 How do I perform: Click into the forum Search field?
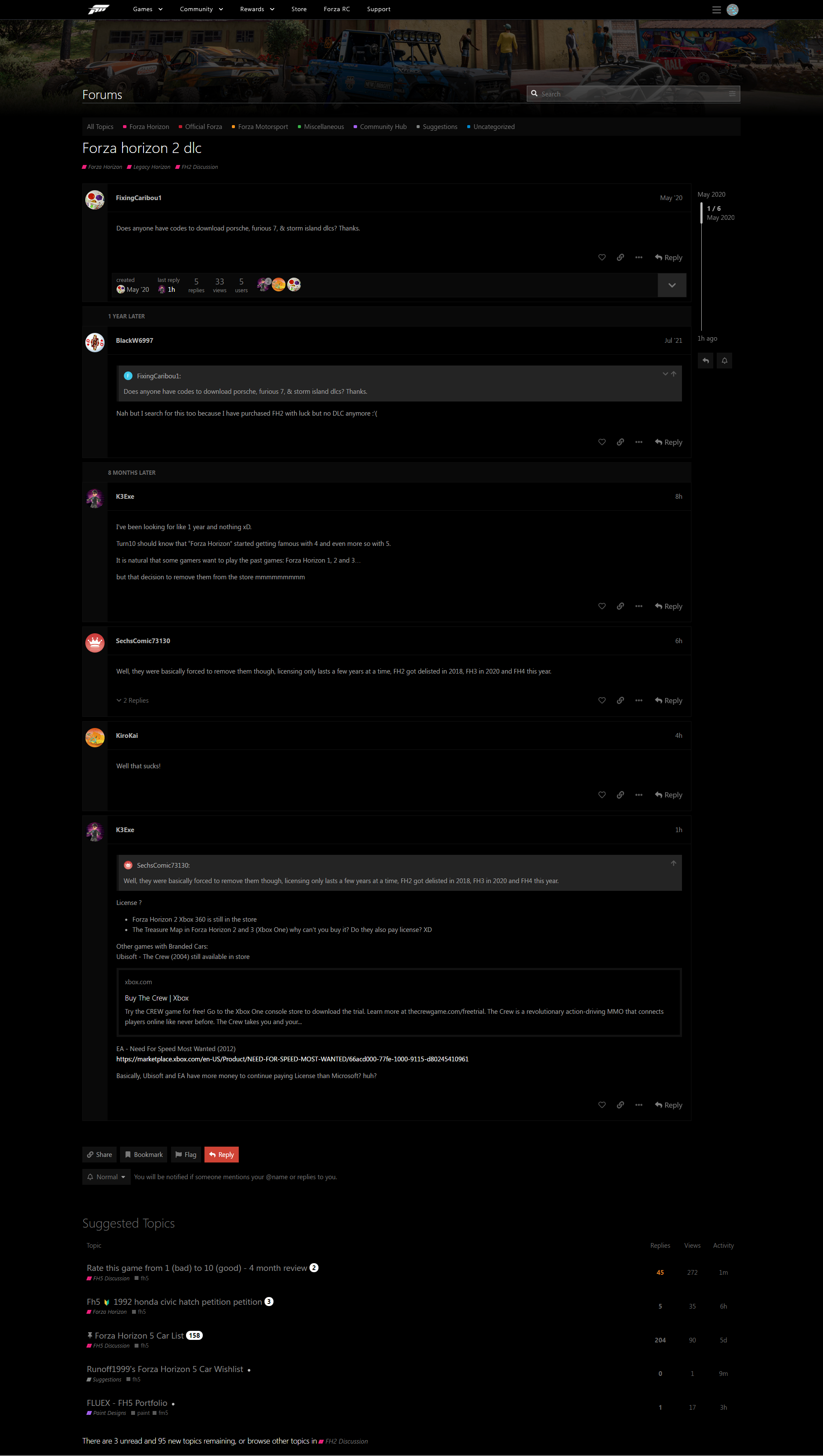(630, 94)
